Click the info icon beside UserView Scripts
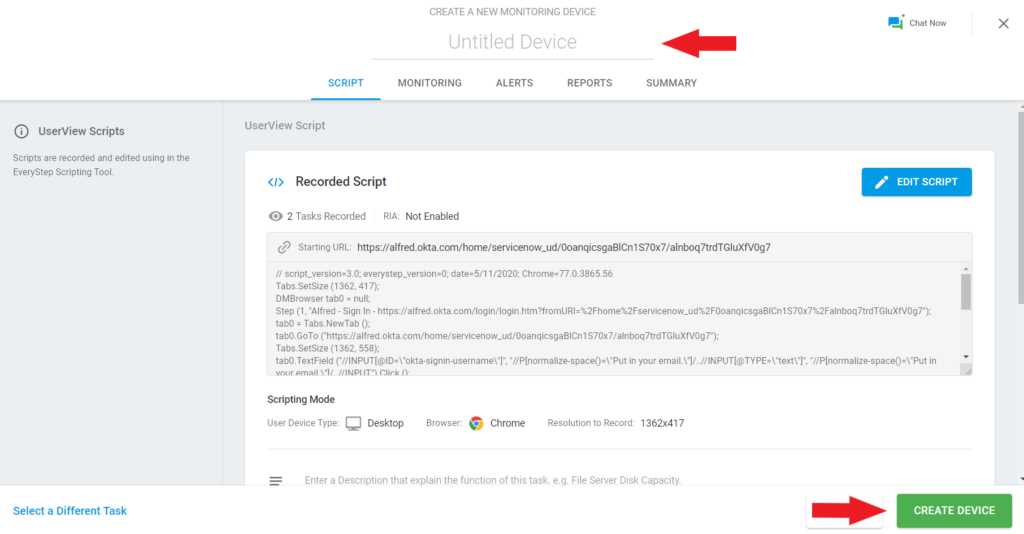1024x534 pixels. (x=21, y=131)
